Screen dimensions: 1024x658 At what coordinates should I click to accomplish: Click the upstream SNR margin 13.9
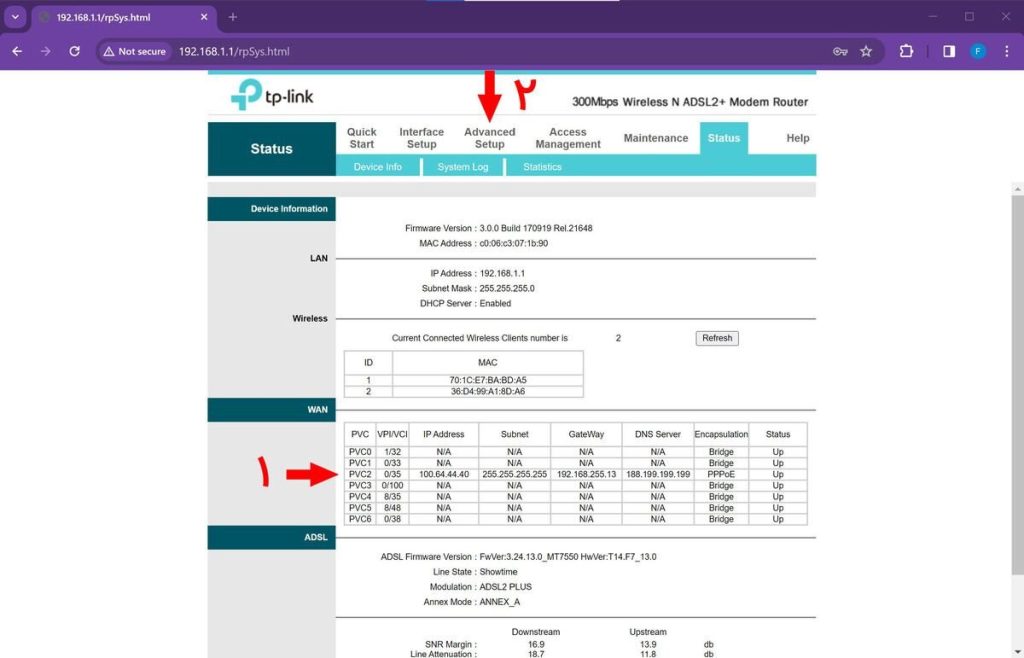648,644
